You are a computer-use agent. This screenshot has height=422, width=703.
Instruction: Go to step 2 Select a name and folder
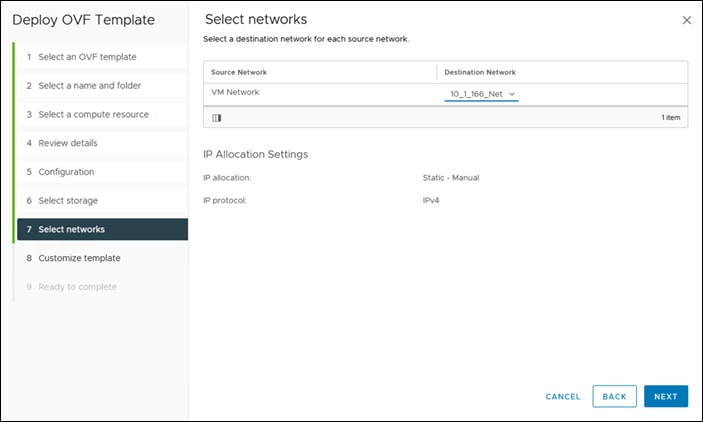(x=102, y=86)
